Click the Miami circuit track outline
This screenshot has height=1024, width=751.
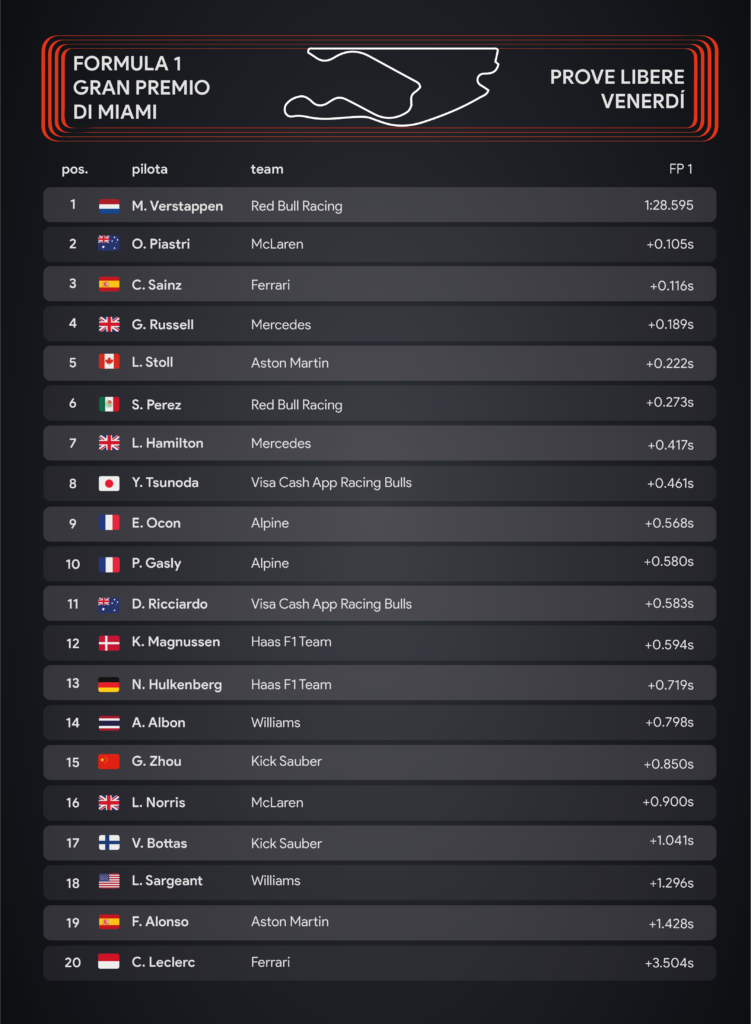[392, 87]
